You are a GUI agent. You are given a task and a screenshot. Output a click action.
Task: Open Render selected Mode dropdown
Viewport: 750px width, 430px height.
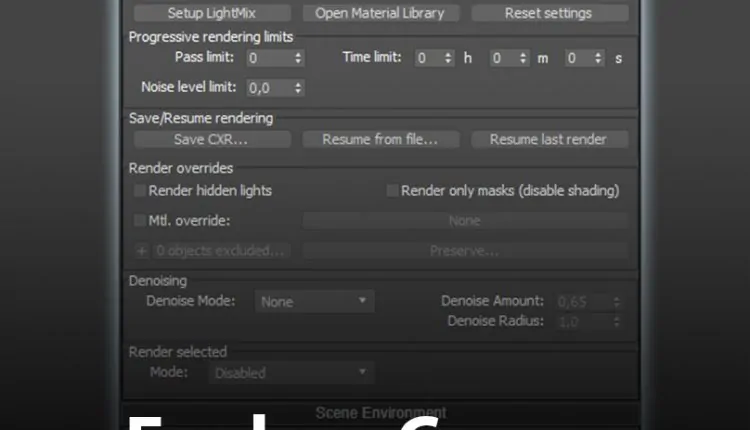coord(291,373)
